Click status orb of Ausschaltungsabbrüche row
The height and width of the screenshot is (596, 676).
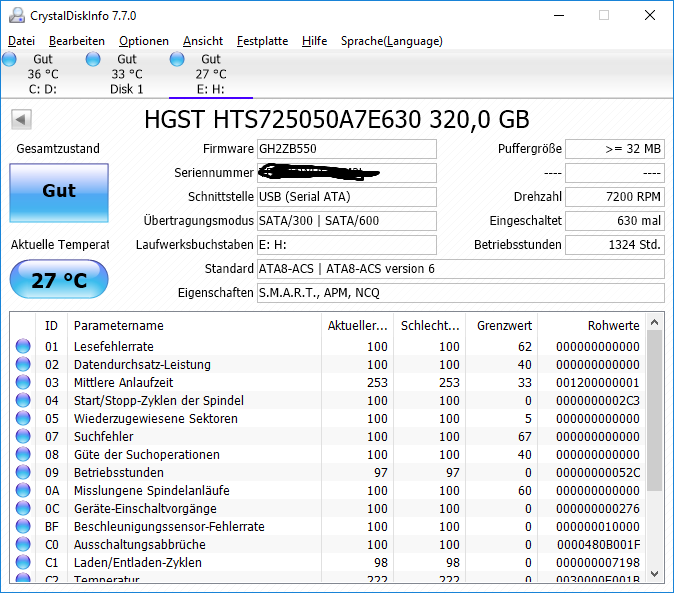[23, 545]
